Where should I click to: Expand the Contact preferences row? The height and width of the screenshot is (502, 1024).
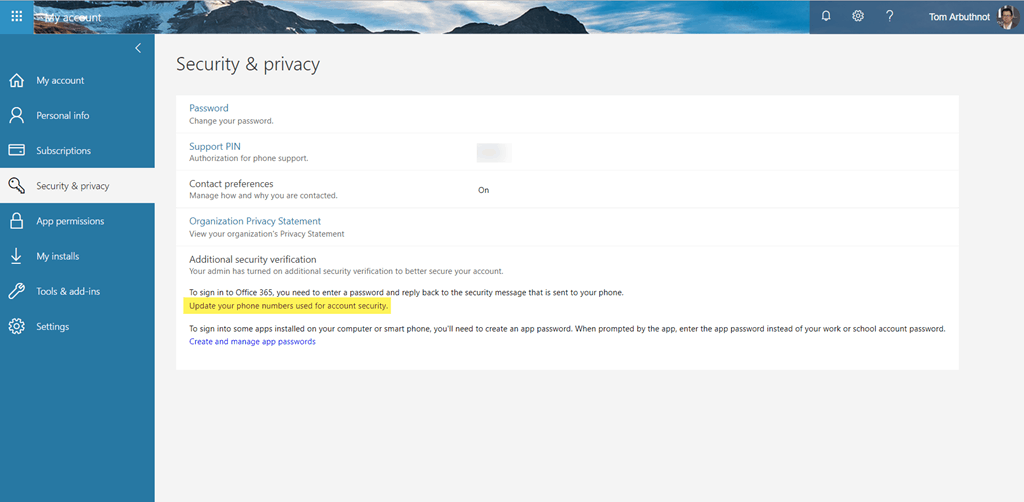(231, 184)
